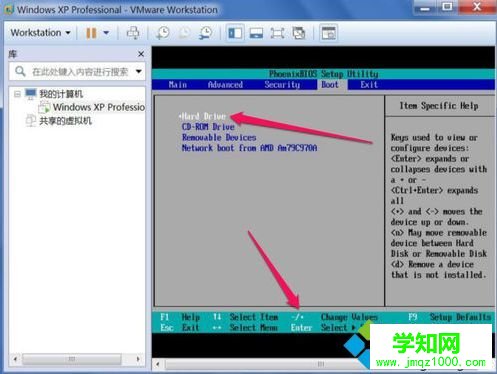Click the VM console horizontal scrollbar thumb
Image resolution: width=497 pixels, height=374 pixels.
pyautogui.click(x=267, y=364)
